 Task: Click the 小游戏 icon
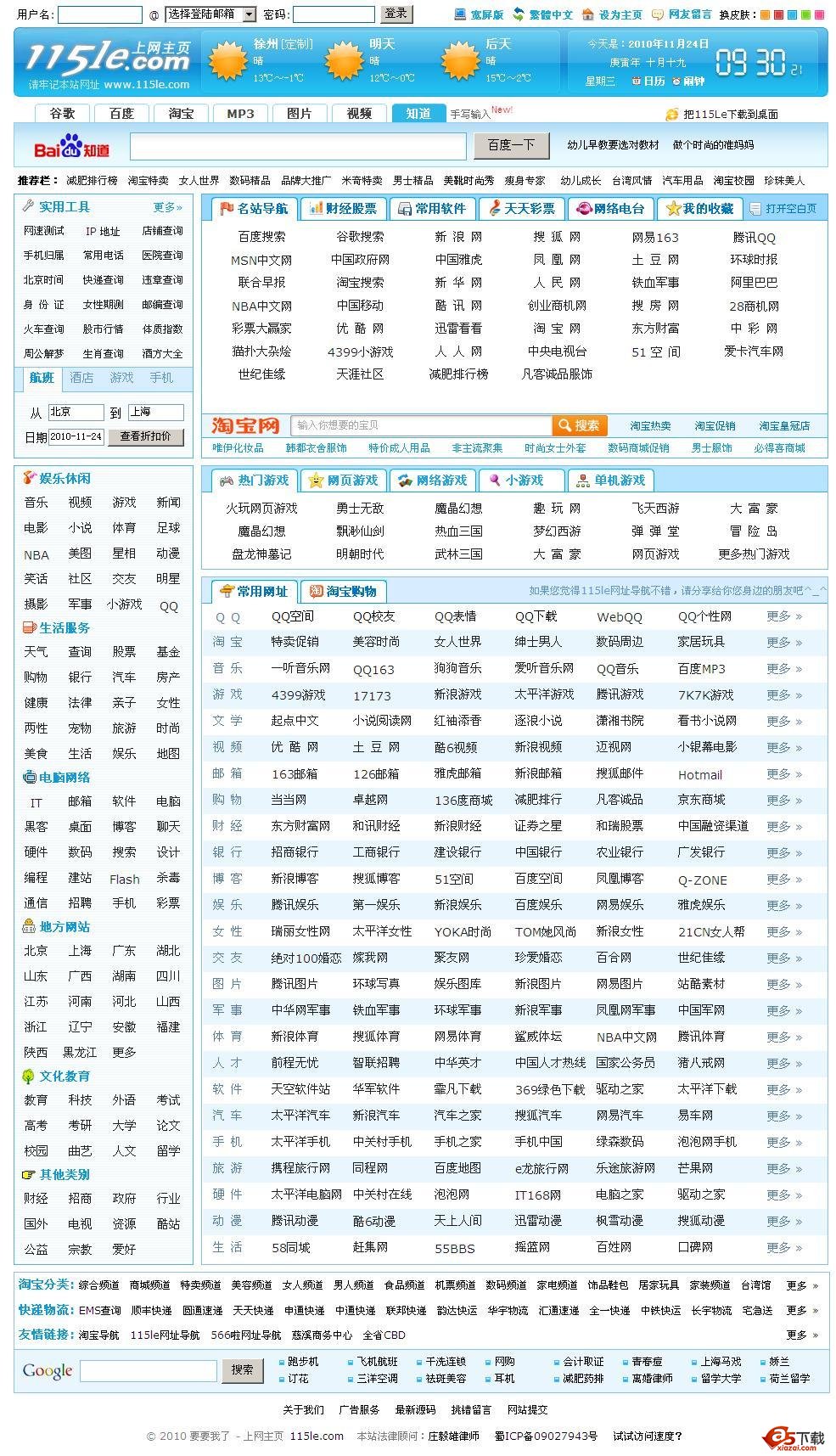(x=495, y=481)
